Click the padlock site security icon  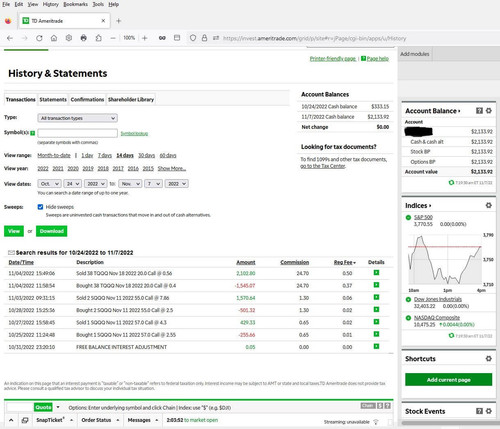[x=204, y=38]
